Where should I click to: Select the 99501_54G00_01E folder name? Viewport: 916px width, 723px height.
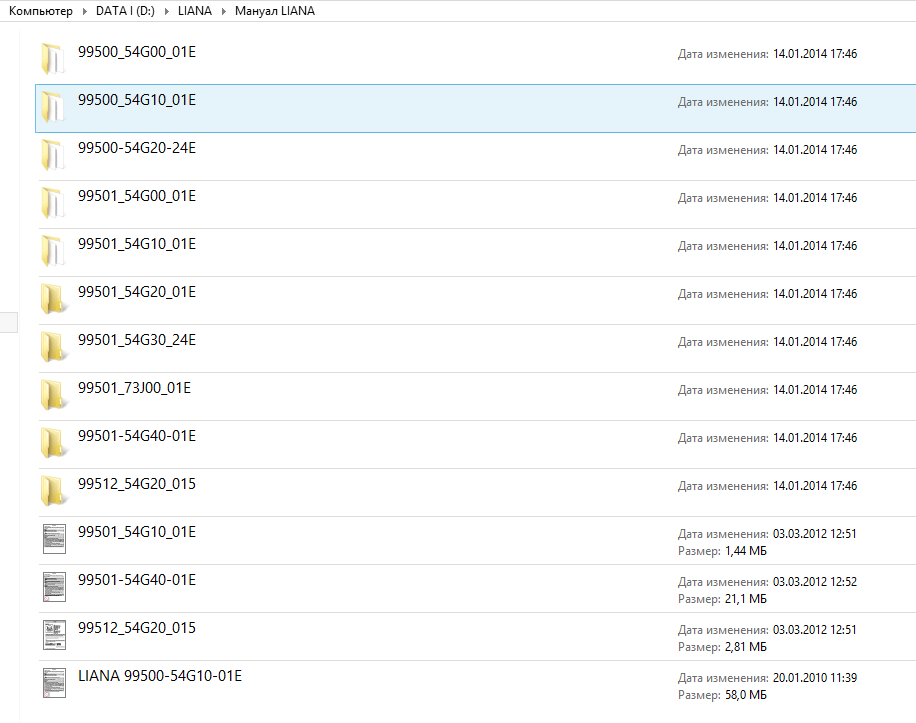137,196
